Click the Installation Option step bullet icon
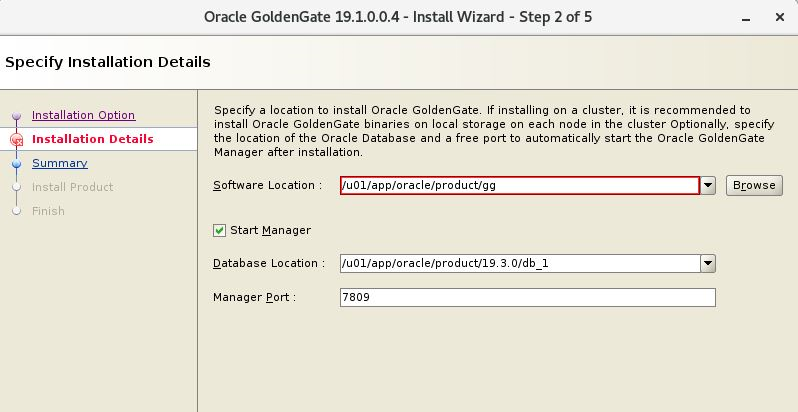The image size is (798, 412). click(17, 116)
